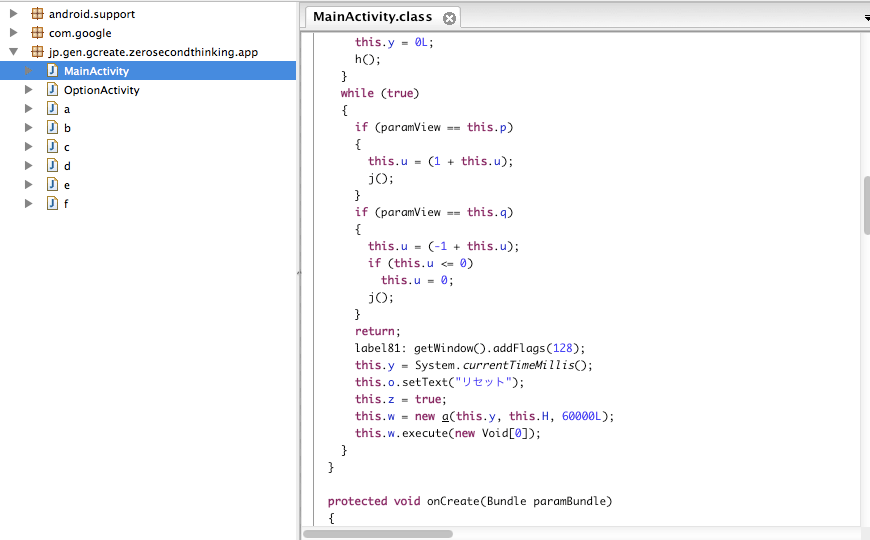Click the OptionActivity class file icon

(52, 90)
